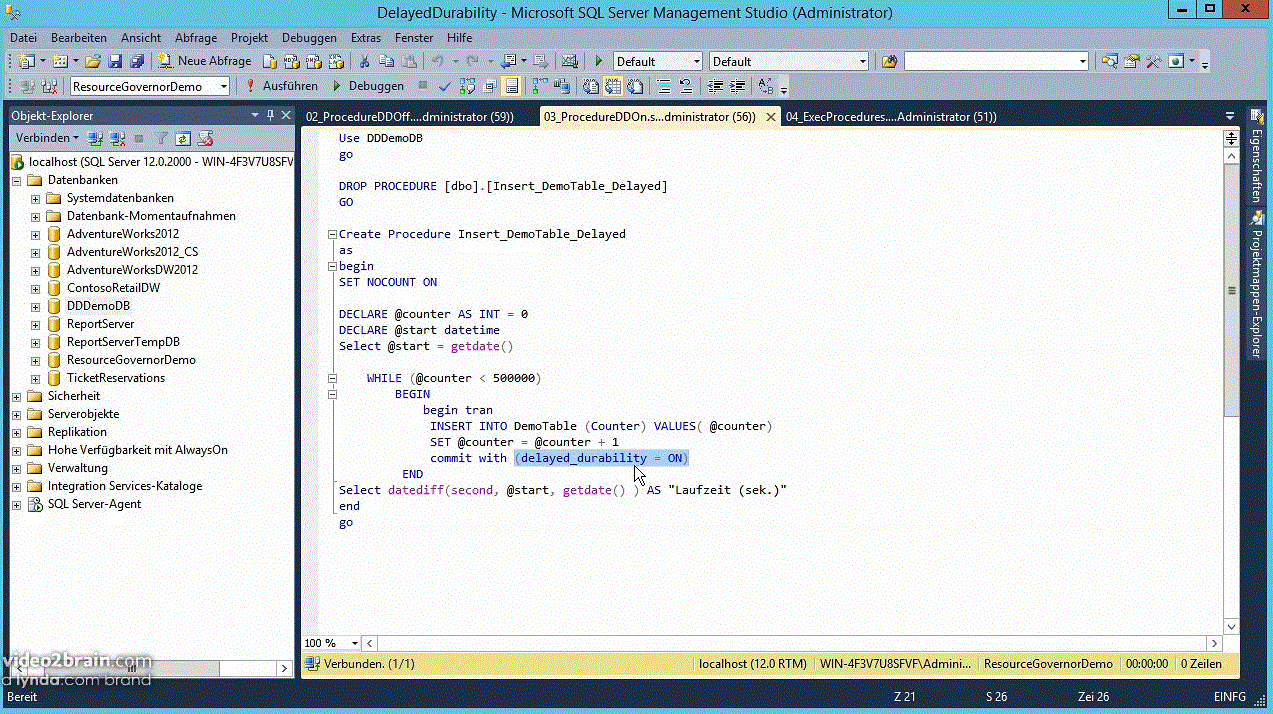
Task: Toggle include actual execution plan
Action: (x=540, y=86)
